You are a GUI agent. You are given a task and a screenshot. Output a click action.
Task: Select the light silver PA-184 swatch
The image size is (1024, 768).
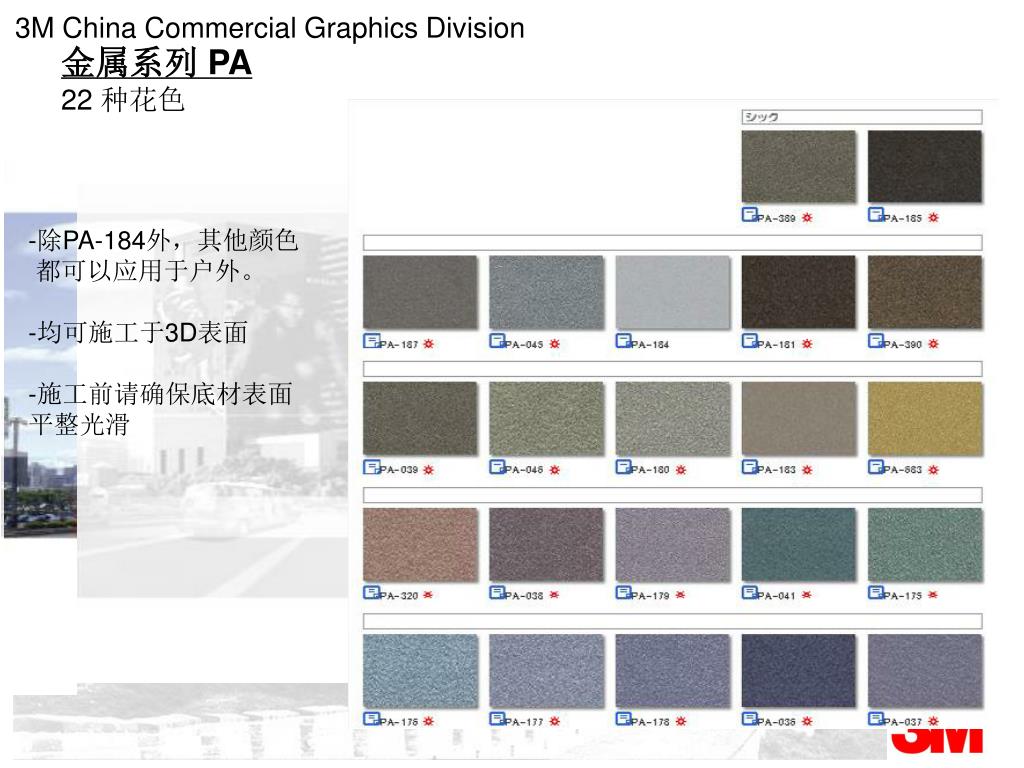(x=673, y=292)
